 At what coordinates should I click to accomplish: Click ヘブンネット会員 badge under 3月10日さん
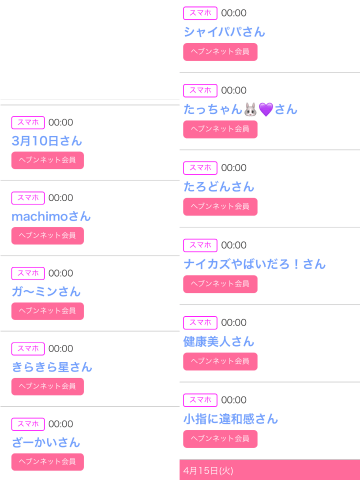click(x=48, y=160)
